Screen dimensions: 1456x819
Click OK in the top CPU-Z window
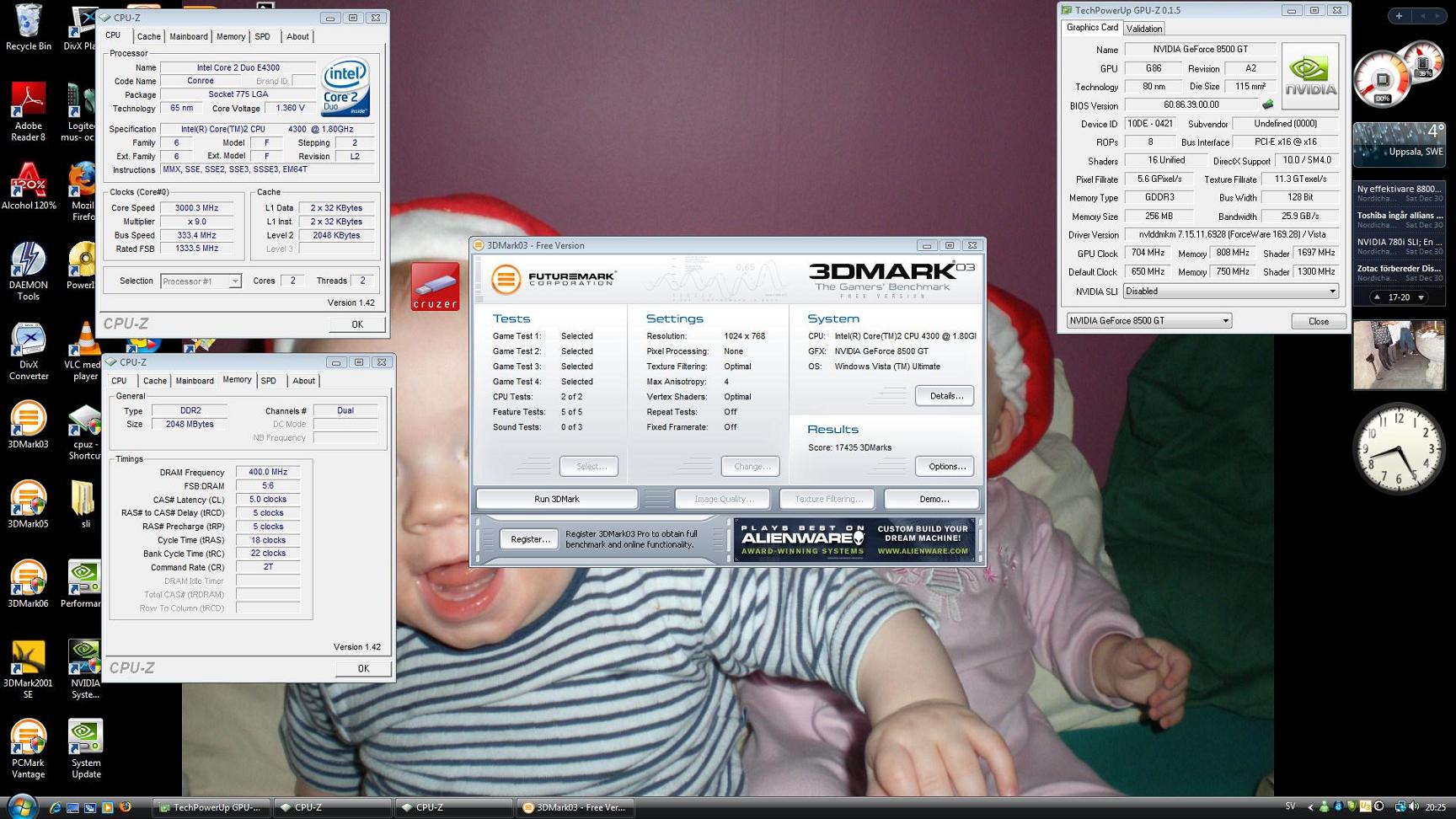point(357,324)
